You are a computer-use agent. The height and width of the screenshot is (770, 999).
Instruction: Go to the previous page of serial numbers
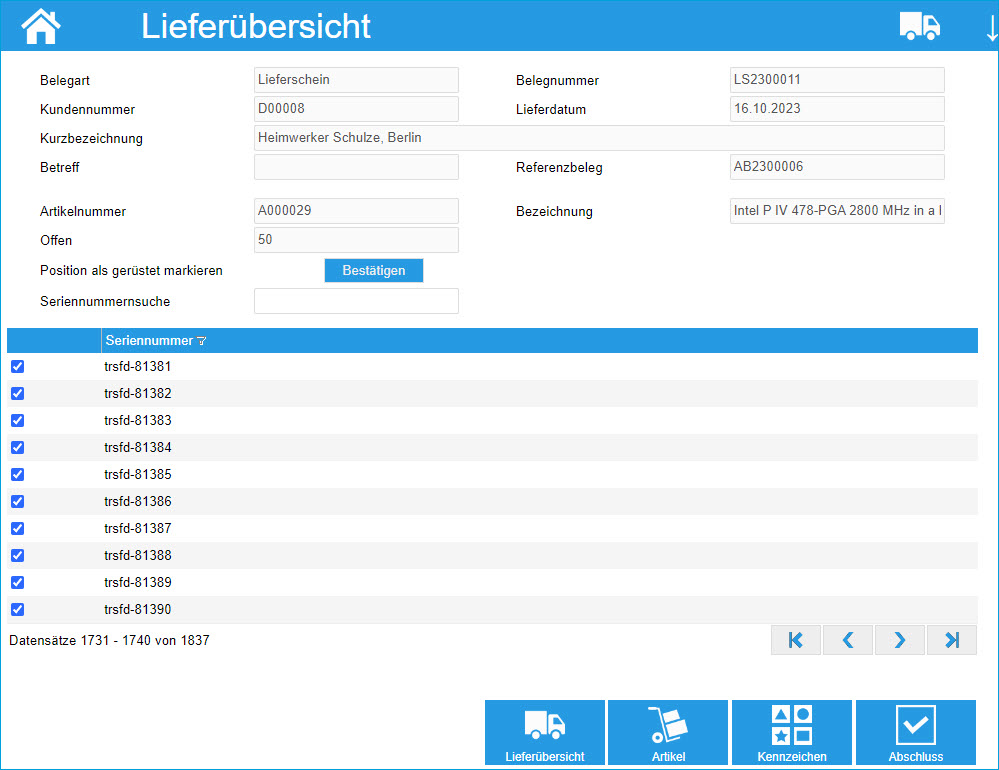point(847,639)
